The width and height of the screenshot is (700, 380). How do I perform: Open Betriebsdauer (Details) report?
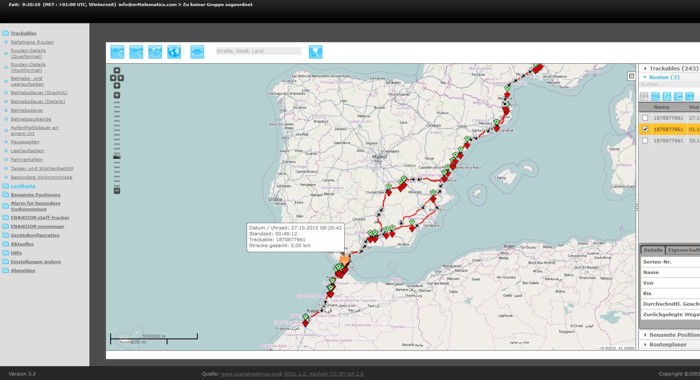point(38,101)
